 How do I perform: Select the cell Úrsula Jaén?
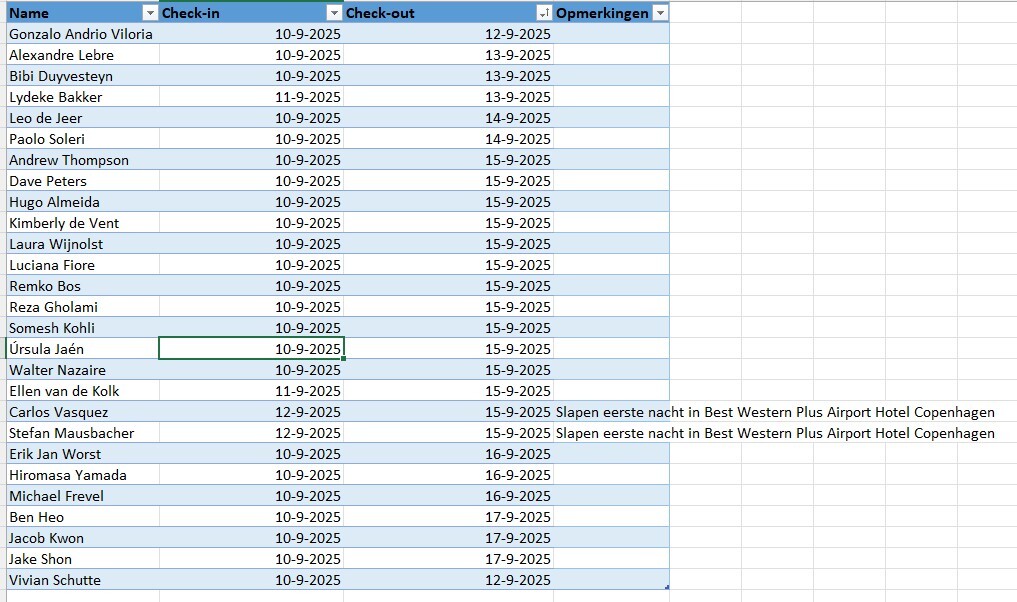coord(82,349)
